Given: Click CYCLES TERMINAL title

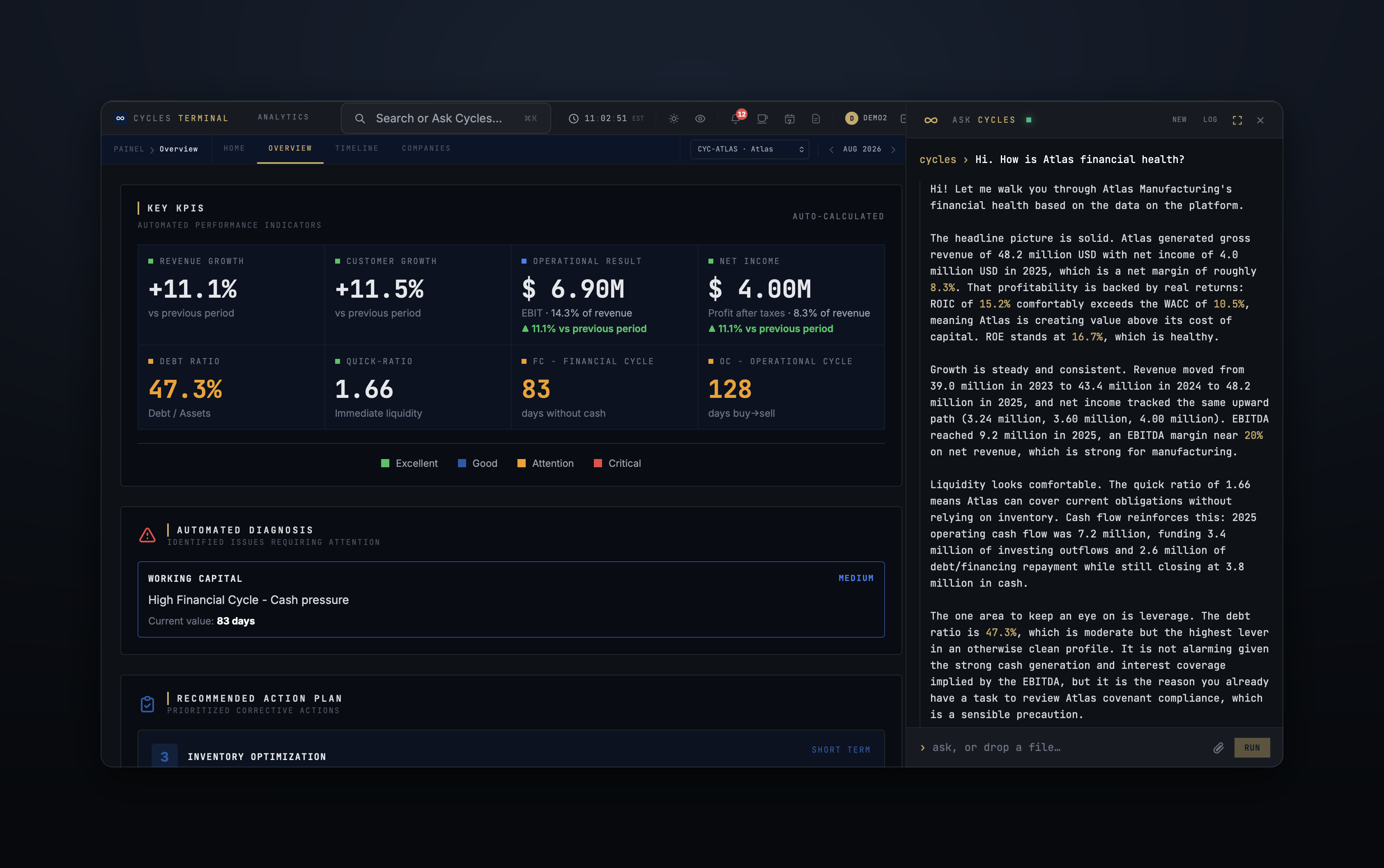Looking at the screenshot, I should pos(181,118).
